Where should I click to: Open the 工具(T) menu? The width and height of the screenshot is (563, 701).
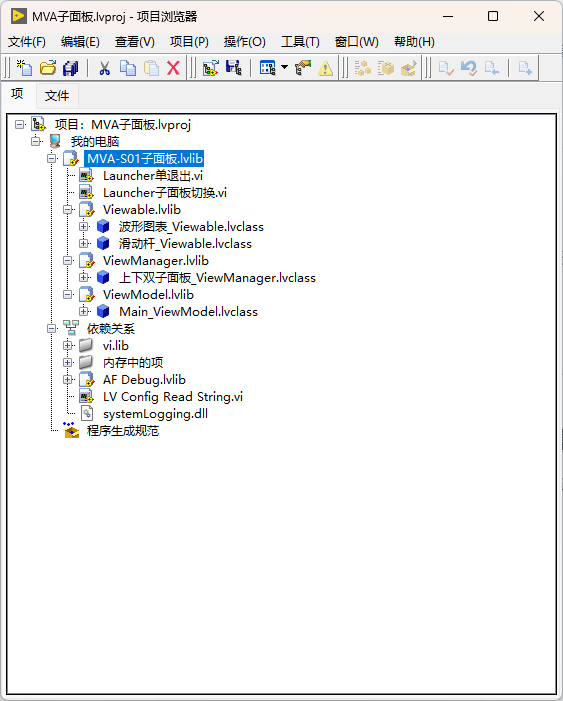click(300, 42)
